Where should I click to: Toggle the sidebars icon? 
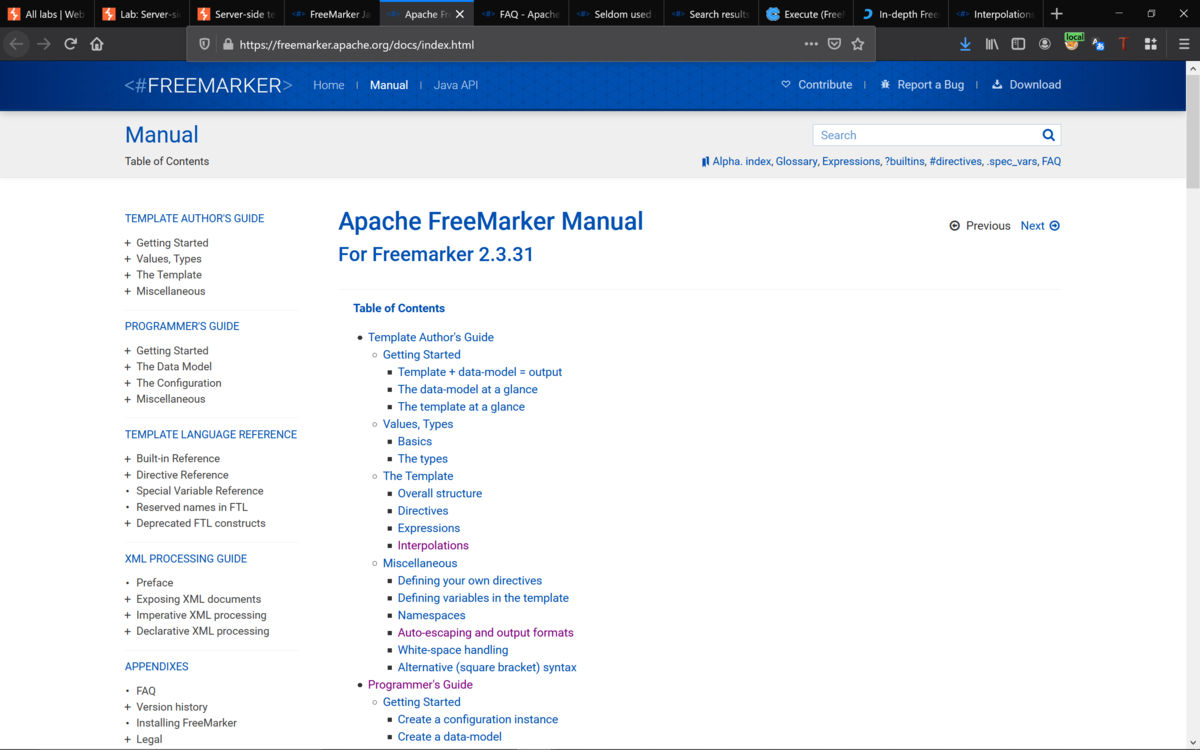1018,44
